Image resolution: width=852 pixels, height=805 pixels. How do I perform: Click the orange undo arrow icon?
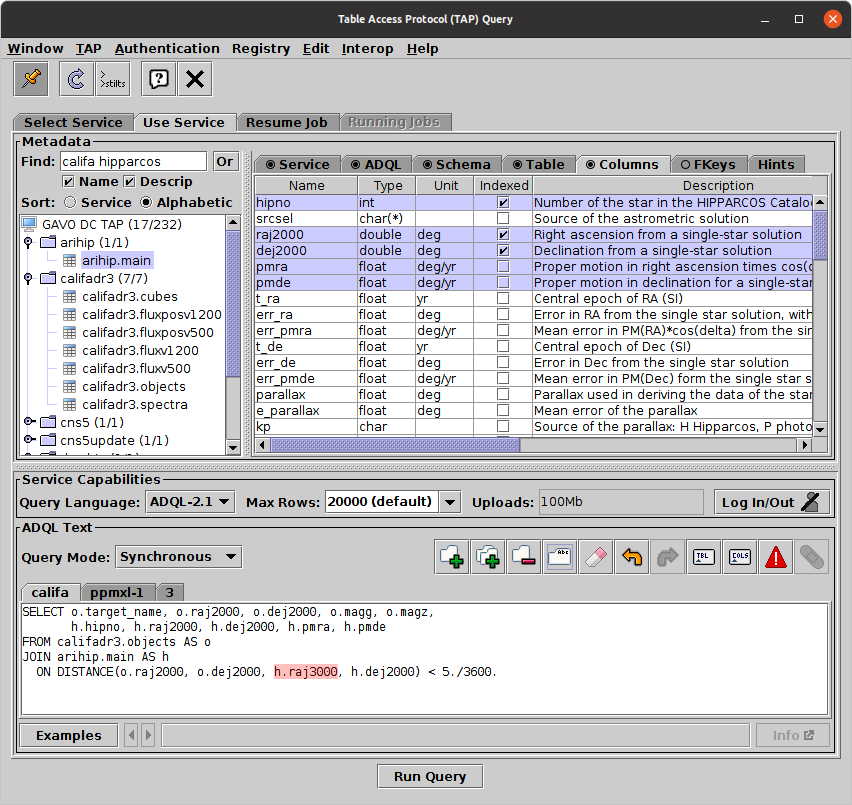[630, 557]
